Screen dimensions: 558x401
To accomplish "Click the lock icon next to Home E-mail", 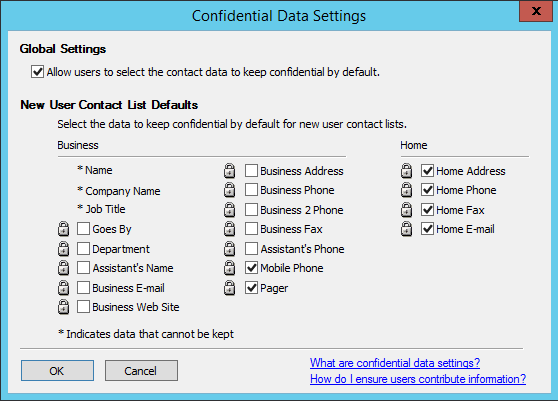I will tap(406, 229).
